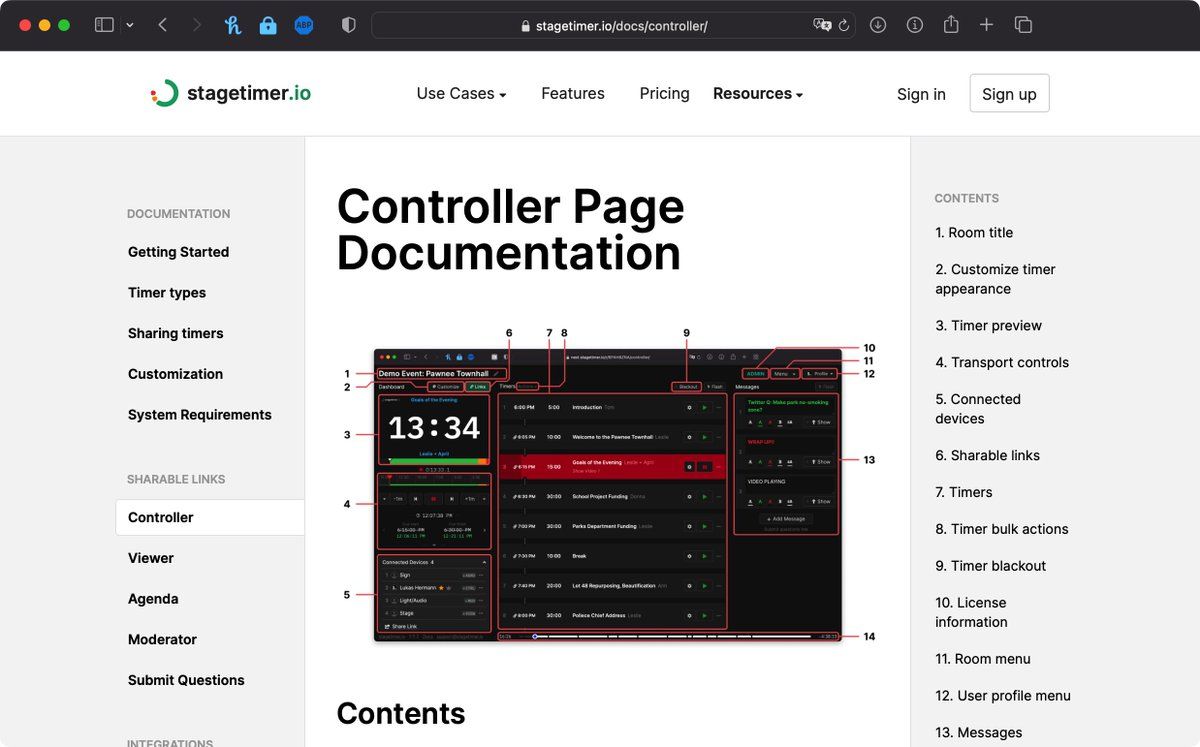Click the Sign up button
Screen dimensions: 1200x747
click(x=1009, y=93)
